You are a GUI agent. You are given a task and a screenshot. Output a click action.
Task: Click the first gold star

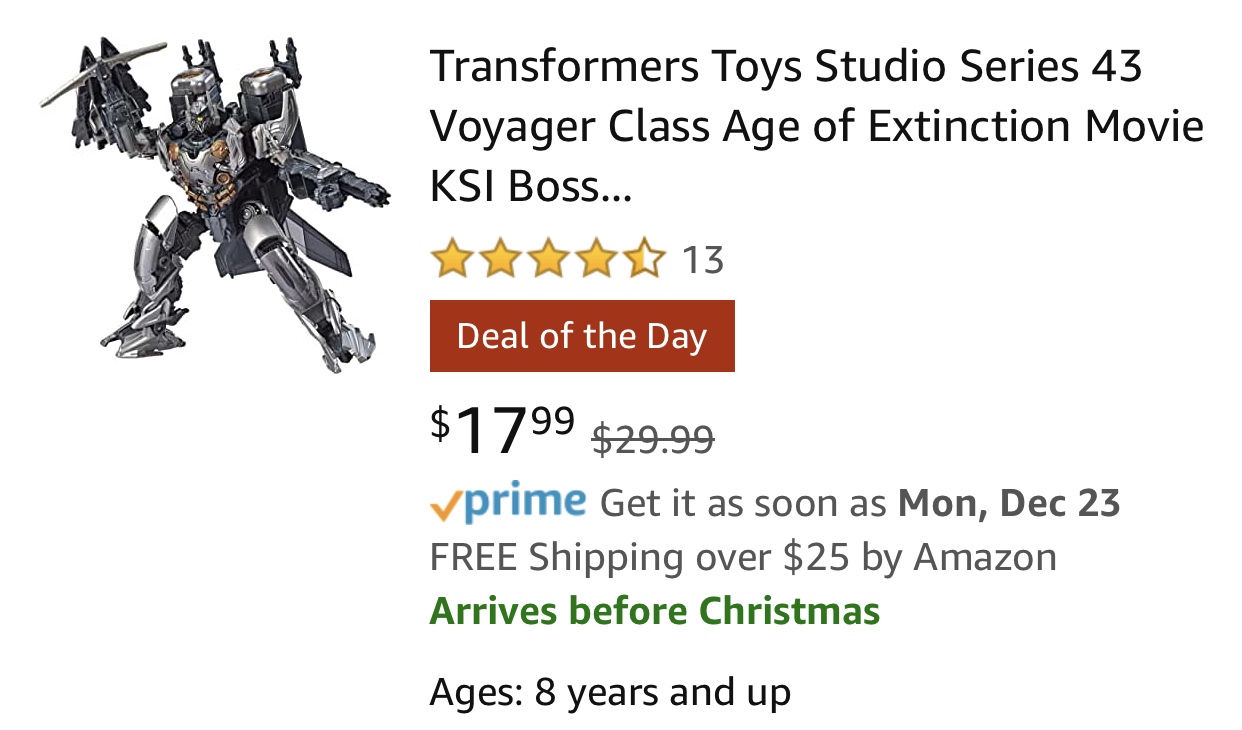point(452,260)
